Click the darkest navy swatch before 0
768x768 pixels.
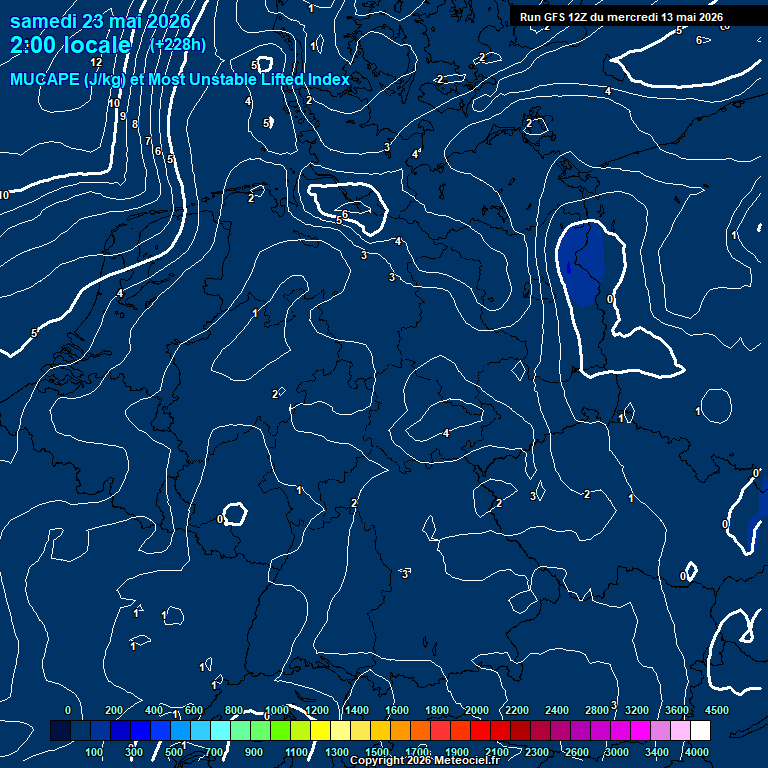[x=60, y=730]
